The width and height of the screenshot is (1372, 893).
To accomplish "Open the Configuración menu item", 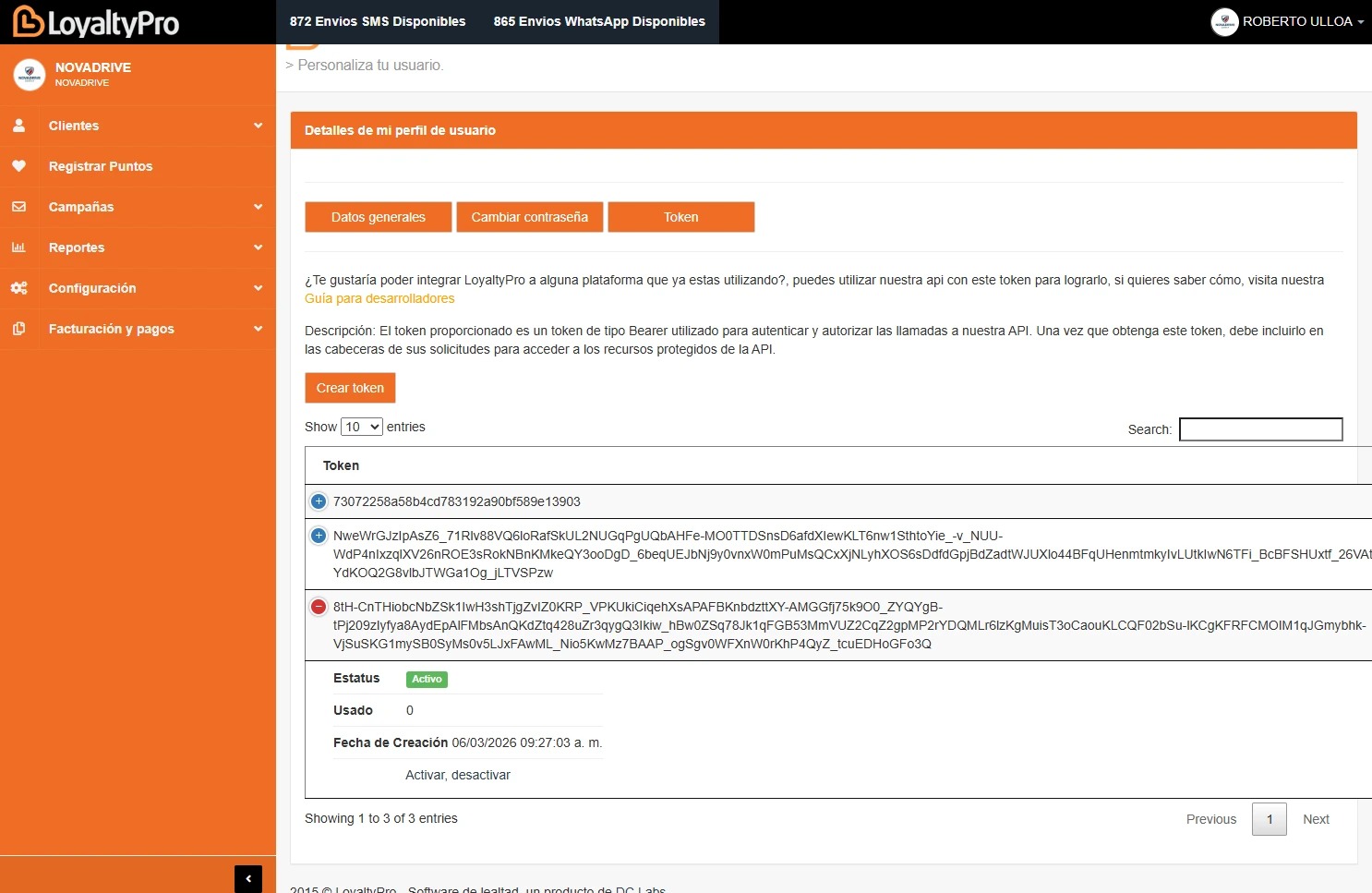I will 138,288.
